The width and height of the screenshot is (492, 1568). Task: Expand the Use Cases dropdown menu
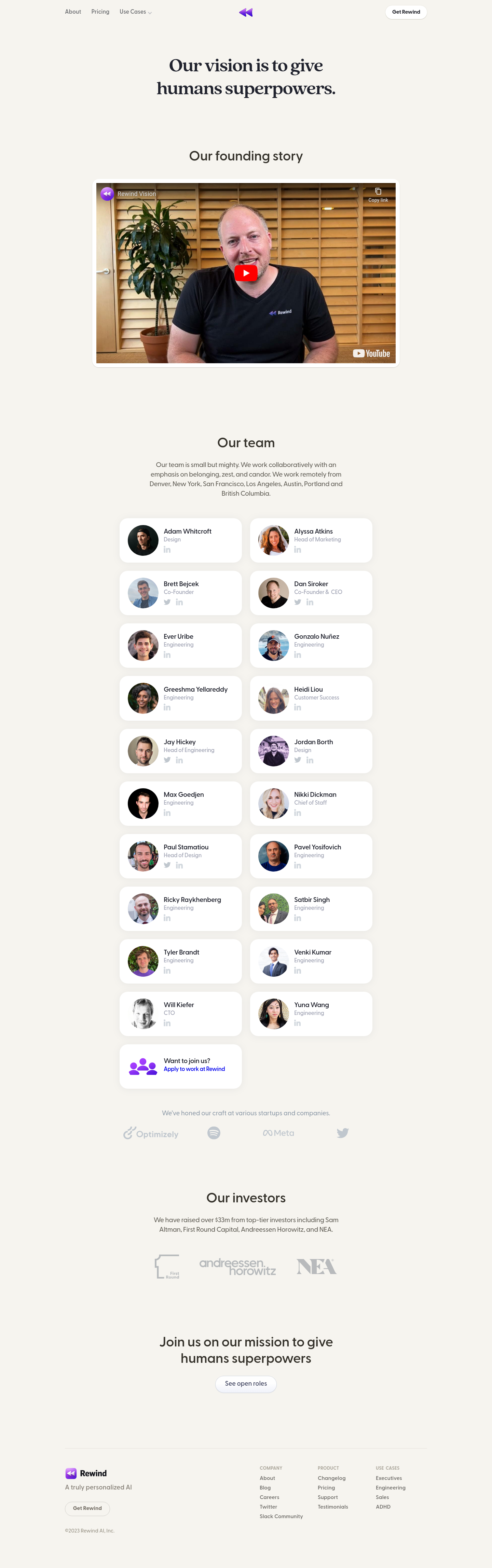(136, 12)
